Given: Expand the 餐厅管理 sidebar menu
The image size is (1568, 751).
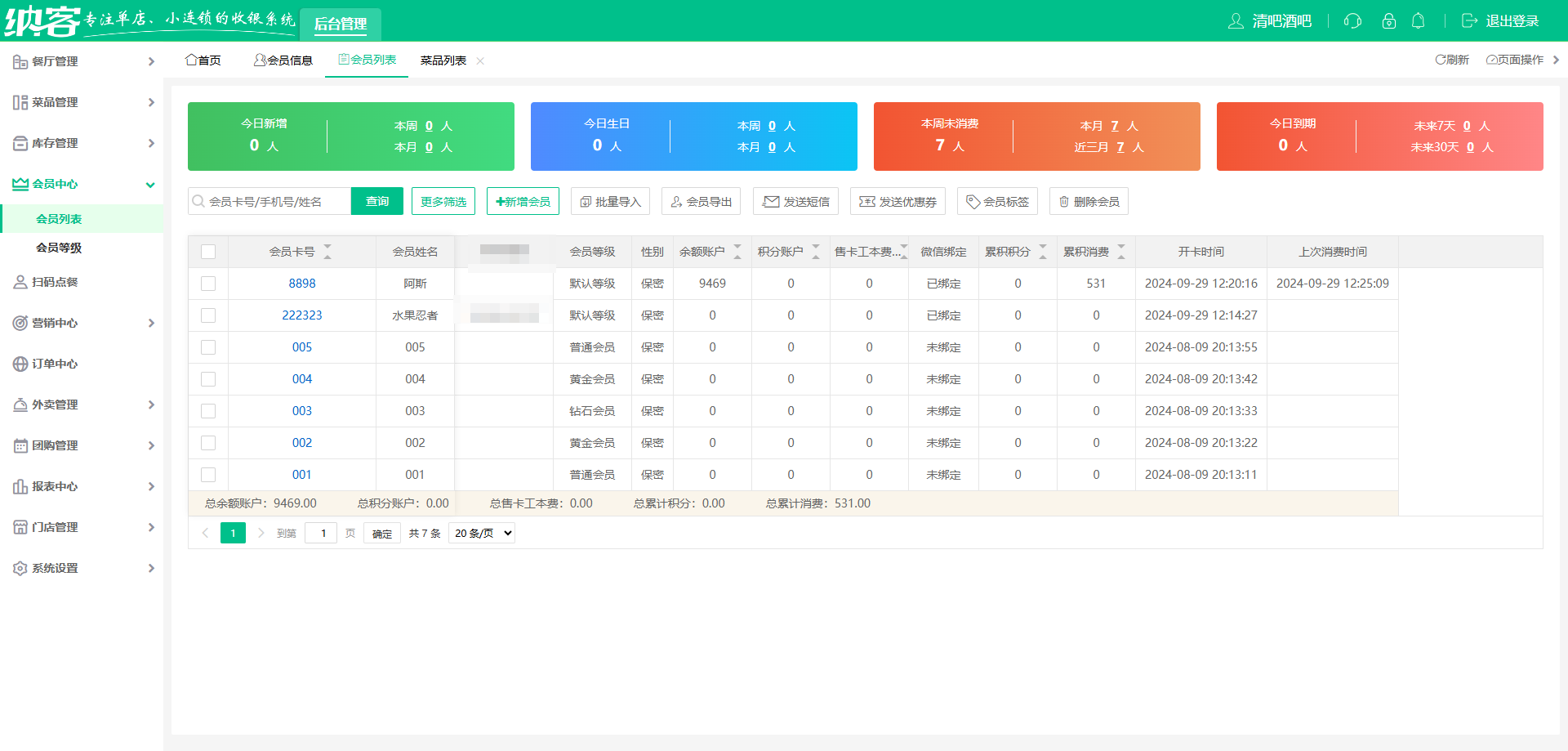Looking at the screenshot, I should tap(82, 61).
